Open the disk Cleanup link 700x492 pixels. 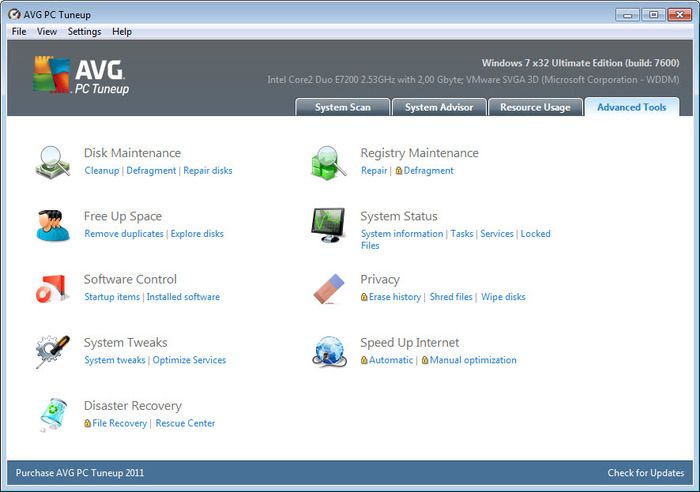click(x=102, y=171)
